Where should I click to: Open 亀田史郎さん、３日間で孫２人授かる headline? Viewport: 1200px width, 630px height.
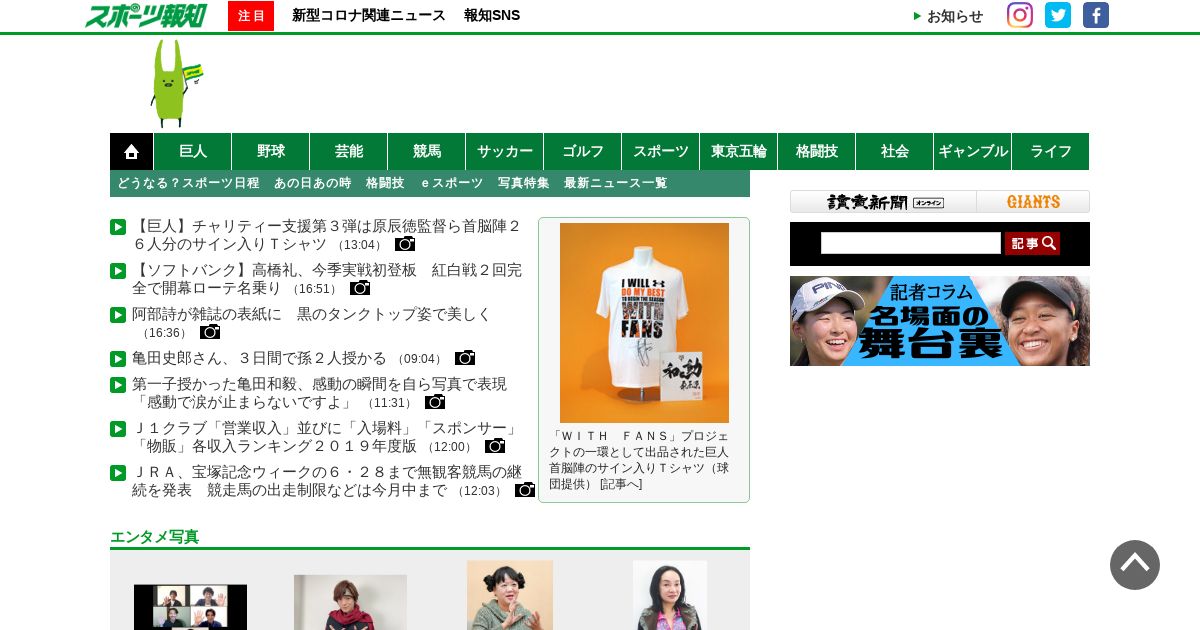click(259, 358)
